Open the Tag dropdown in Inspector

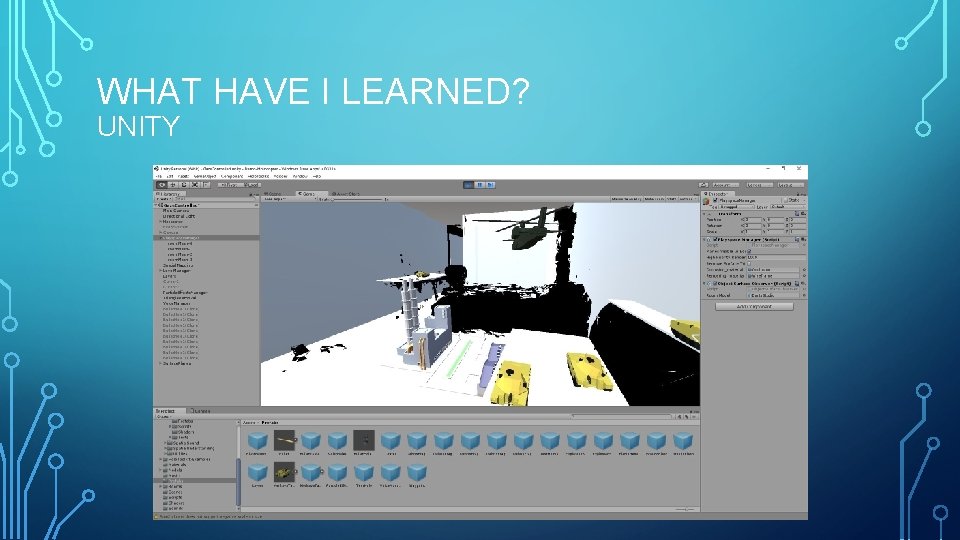pos(736,206)
